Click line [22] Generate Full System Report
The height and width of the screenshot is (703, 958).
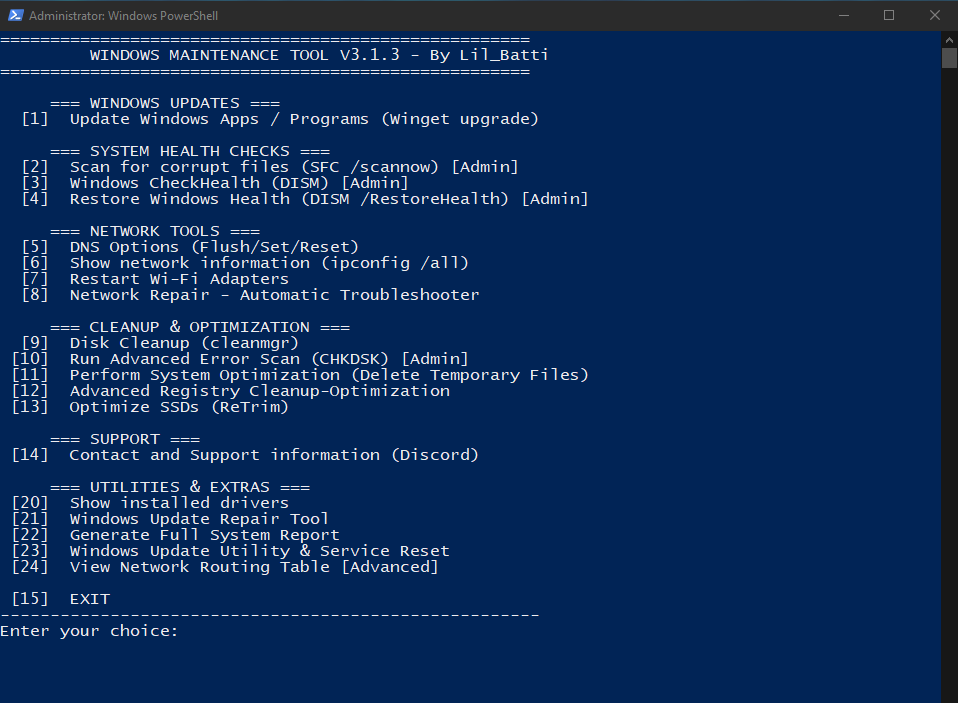point(175,535)
